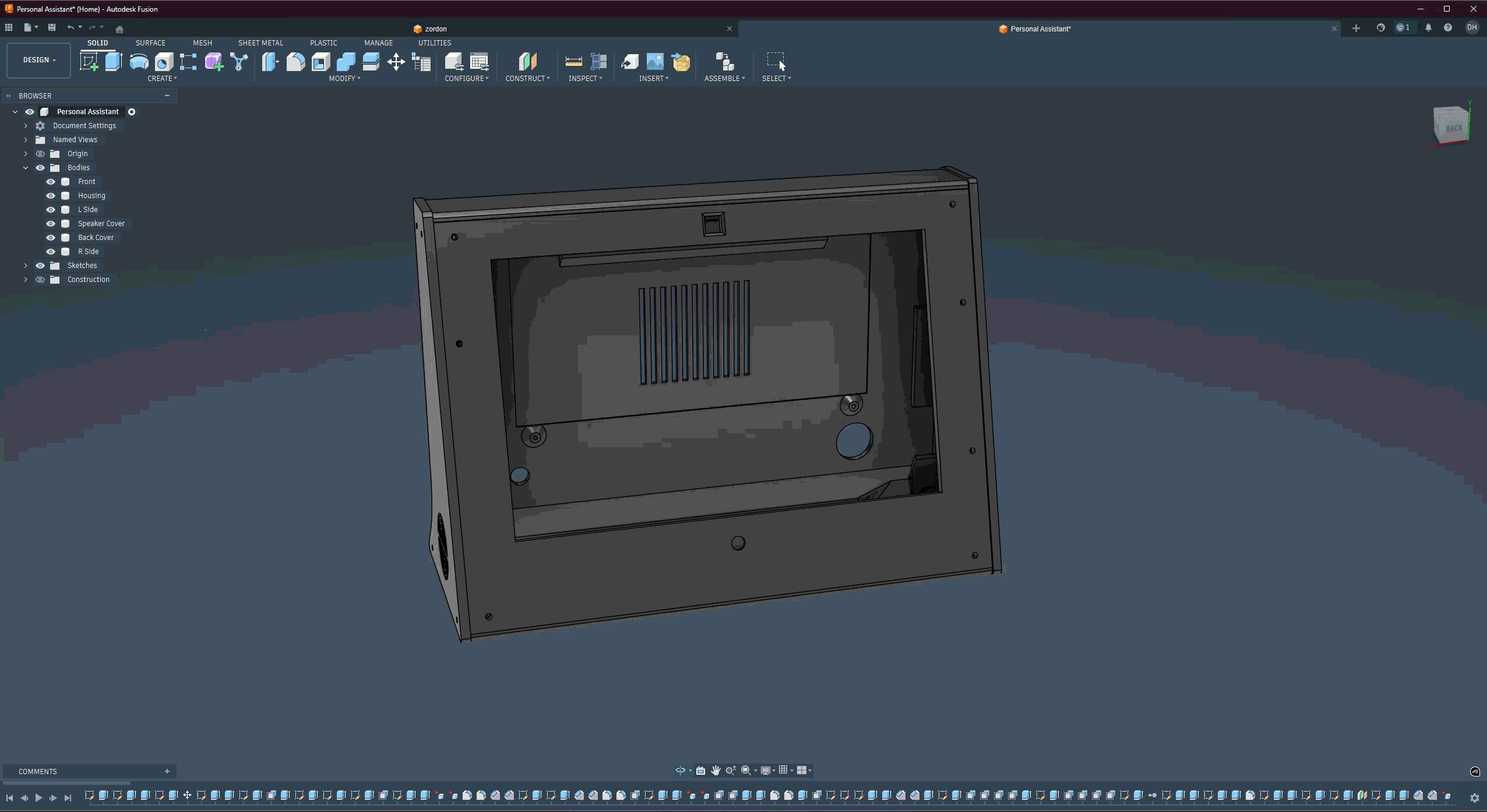Switch to the SHEET METAL tab
Viewport: 1487px width, 812px height.
click(x=260, y=43)
